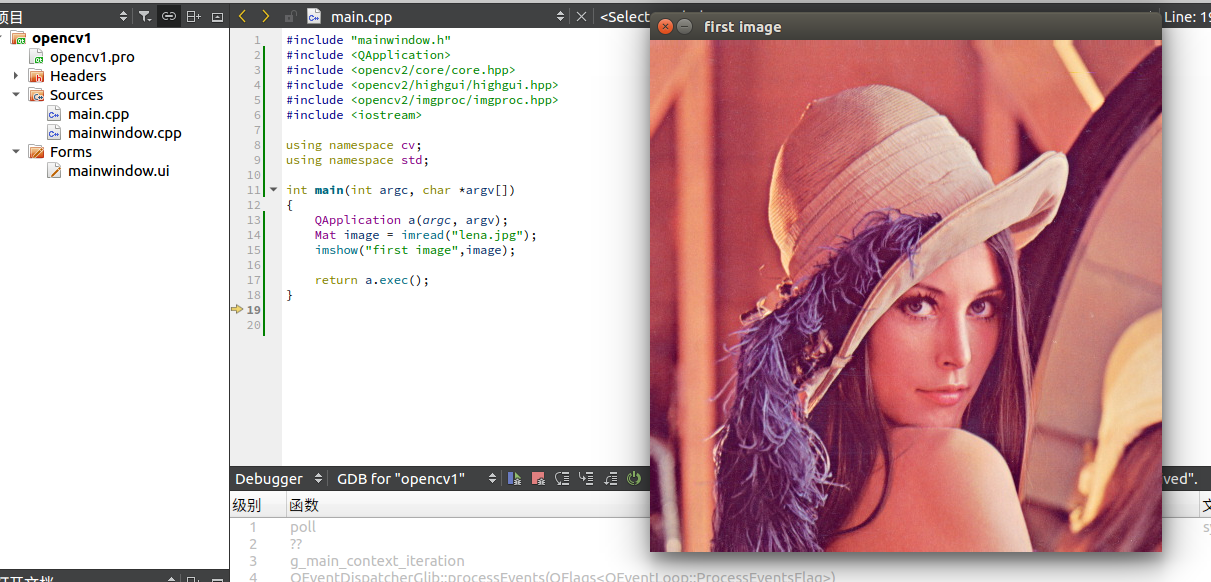Click the using namespace std line

tap(357, 160)
